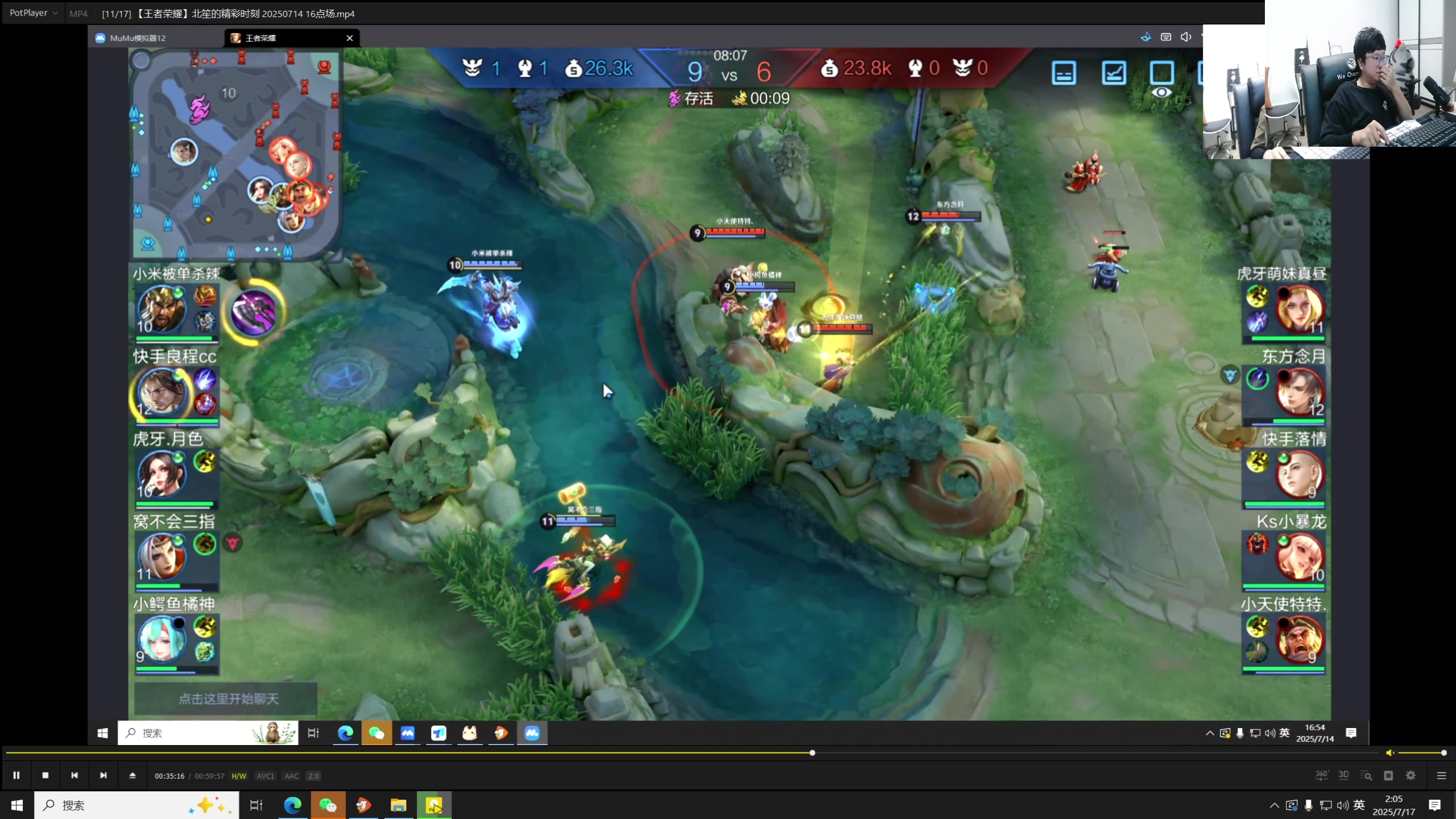Open the PotPlayer main menu dropdown
Viewport: 1456px width, 819px height.
(x=33, y=13)
